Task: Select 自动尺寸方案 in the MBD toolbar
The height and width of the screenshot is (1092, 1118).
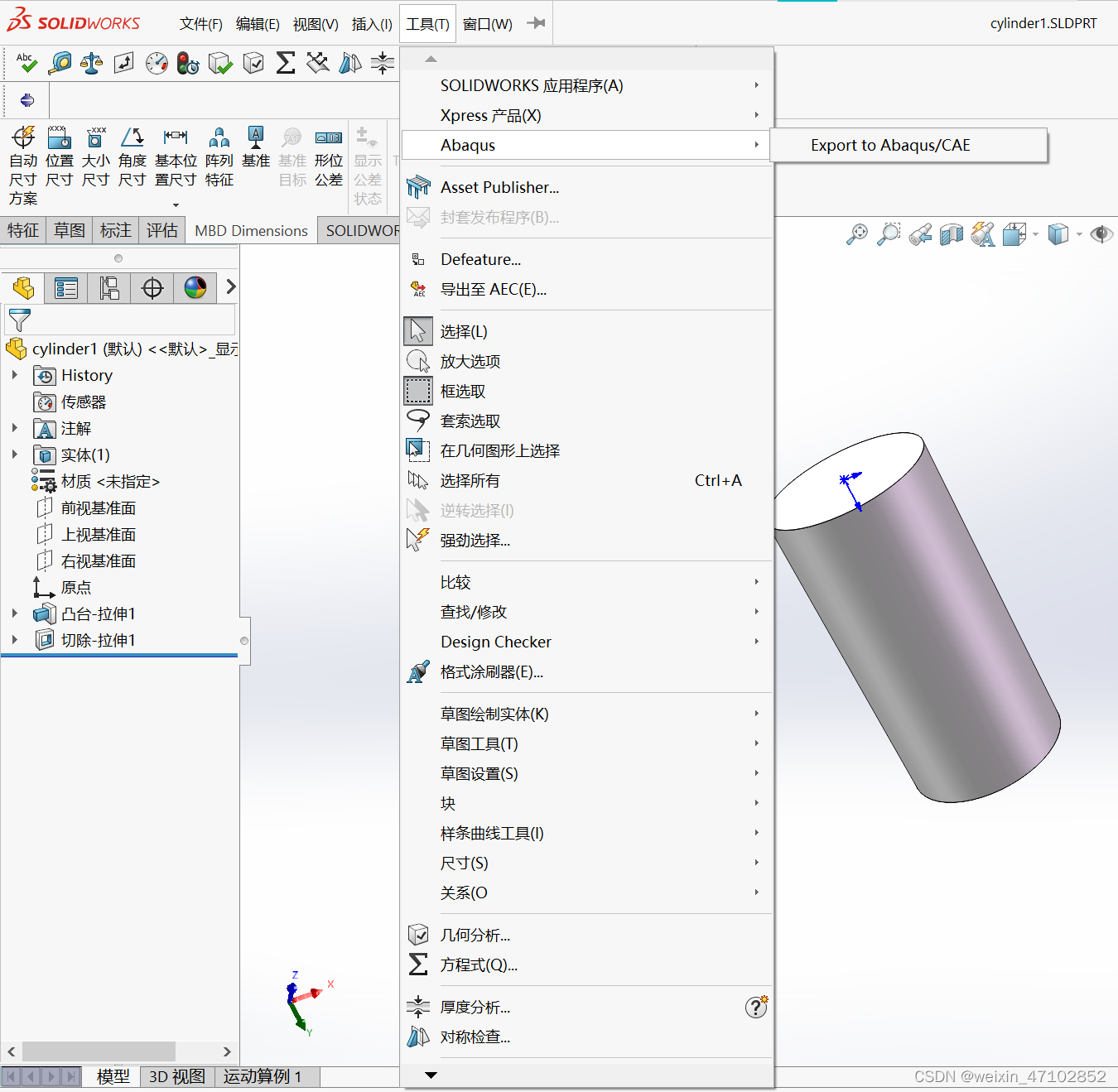Action: point(23,159)
